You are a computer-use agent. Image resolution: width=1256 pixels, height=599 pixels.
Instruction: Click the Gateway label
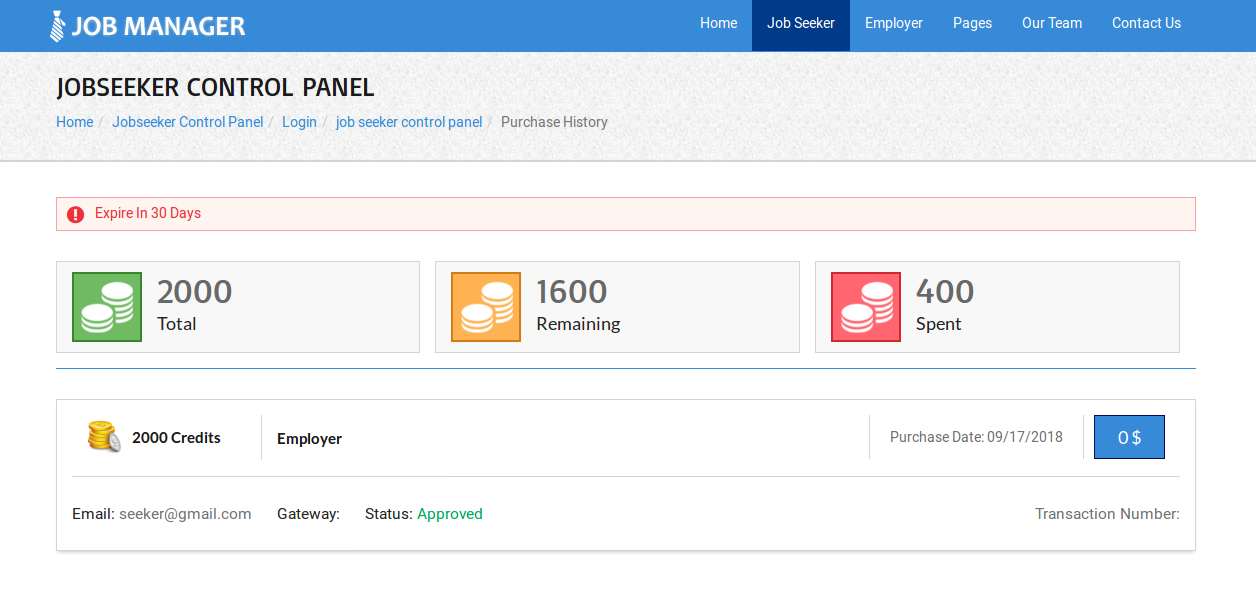coord(308,514)
